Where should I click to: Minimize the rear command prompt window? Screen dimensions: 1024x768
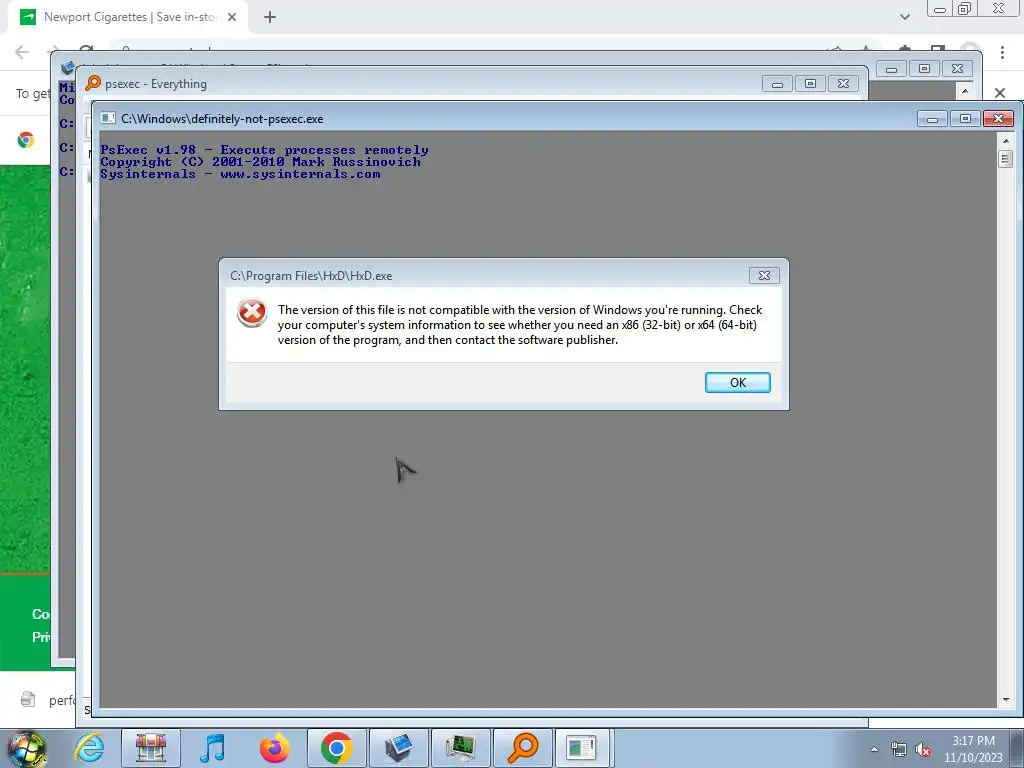891,69
